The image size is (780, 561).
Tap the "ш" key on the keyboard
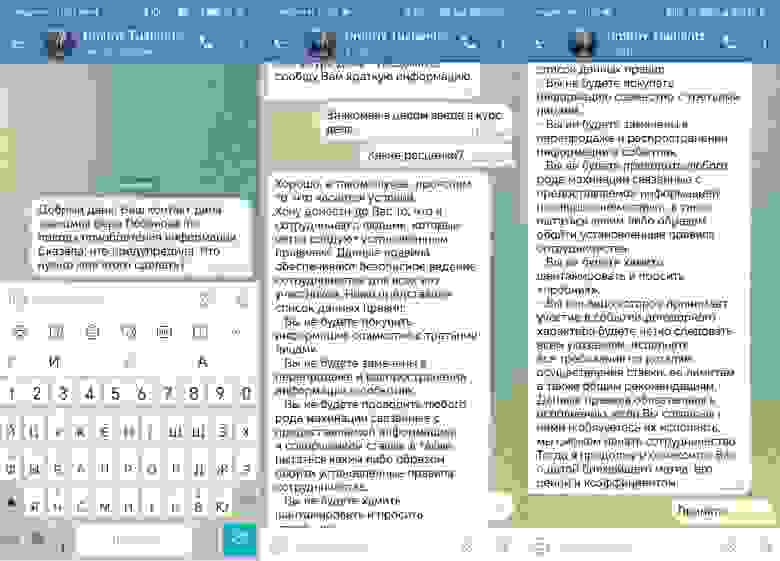[x=176, y=431]
